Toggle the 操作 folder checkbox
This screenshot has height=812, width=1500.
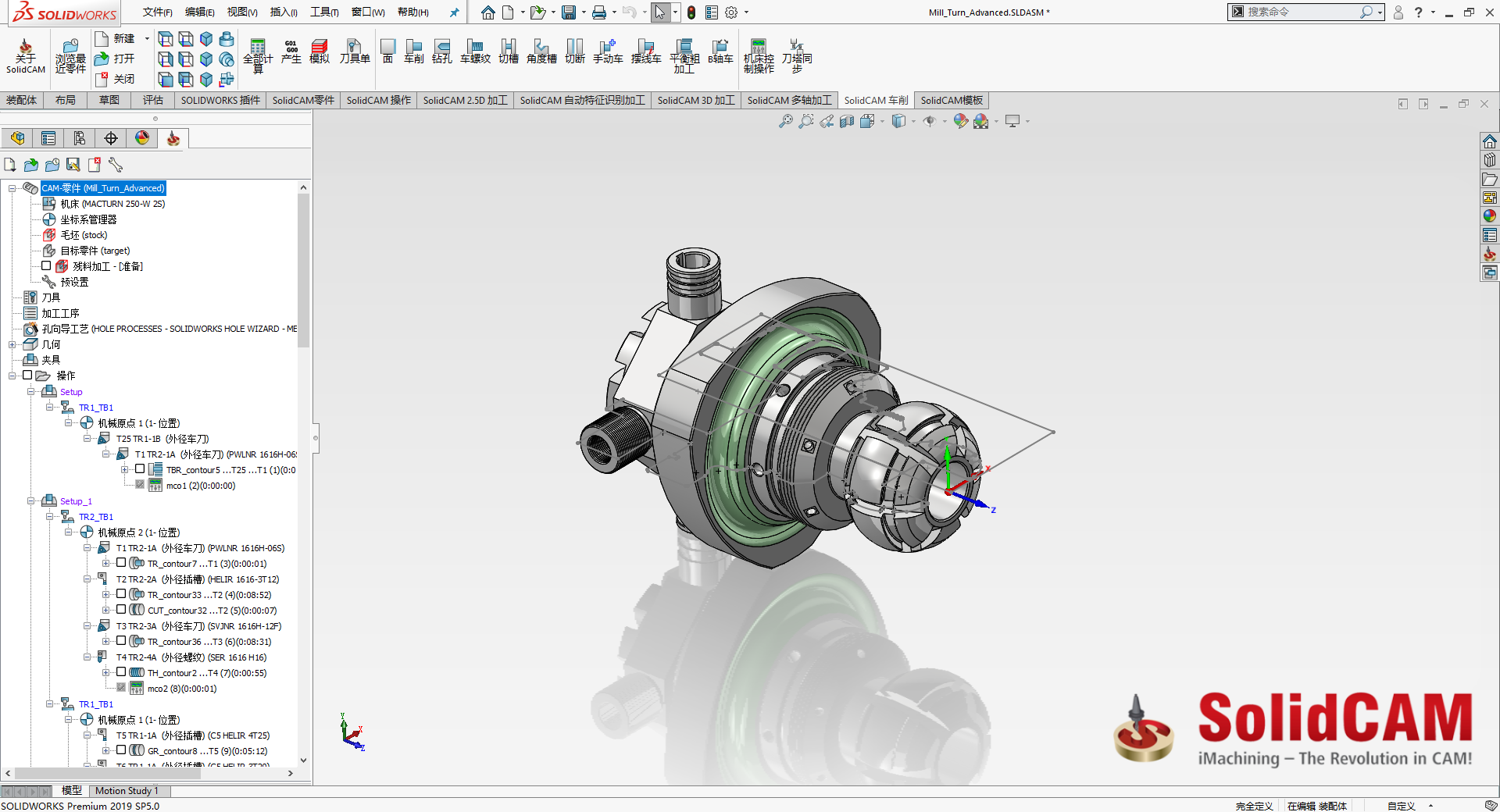coord(27,376)
